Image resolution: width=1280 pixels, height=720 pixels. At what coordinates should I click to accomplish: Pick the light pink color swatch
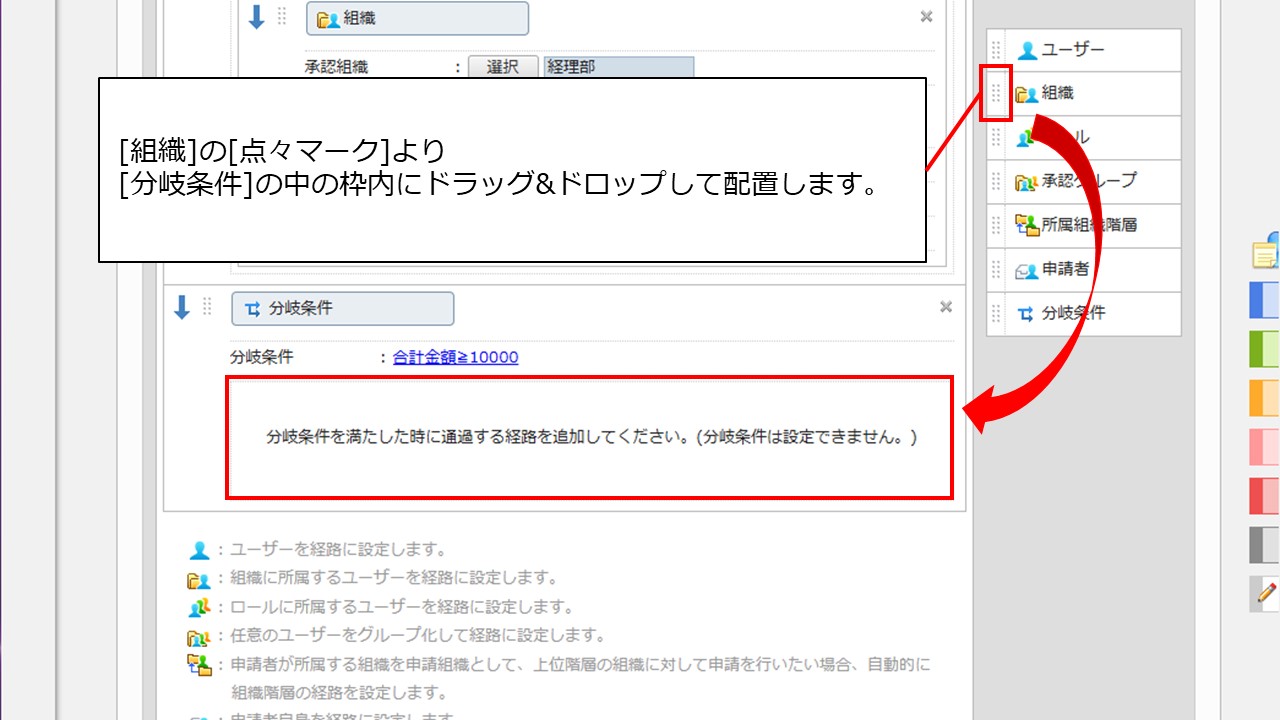coord(1265,447)
